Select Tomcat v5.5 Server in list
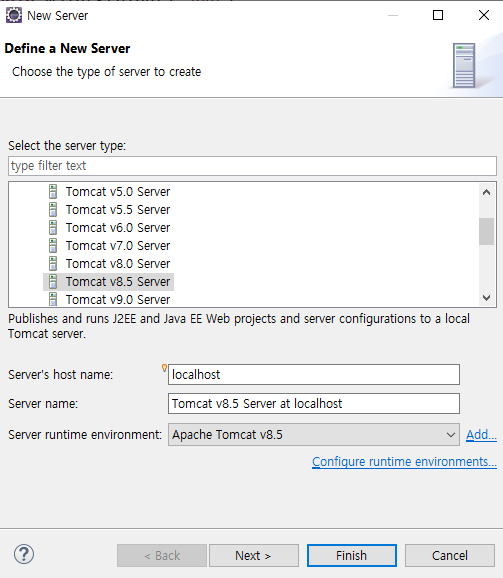This screenshot has width=503, height=578. tap(118, 210)
